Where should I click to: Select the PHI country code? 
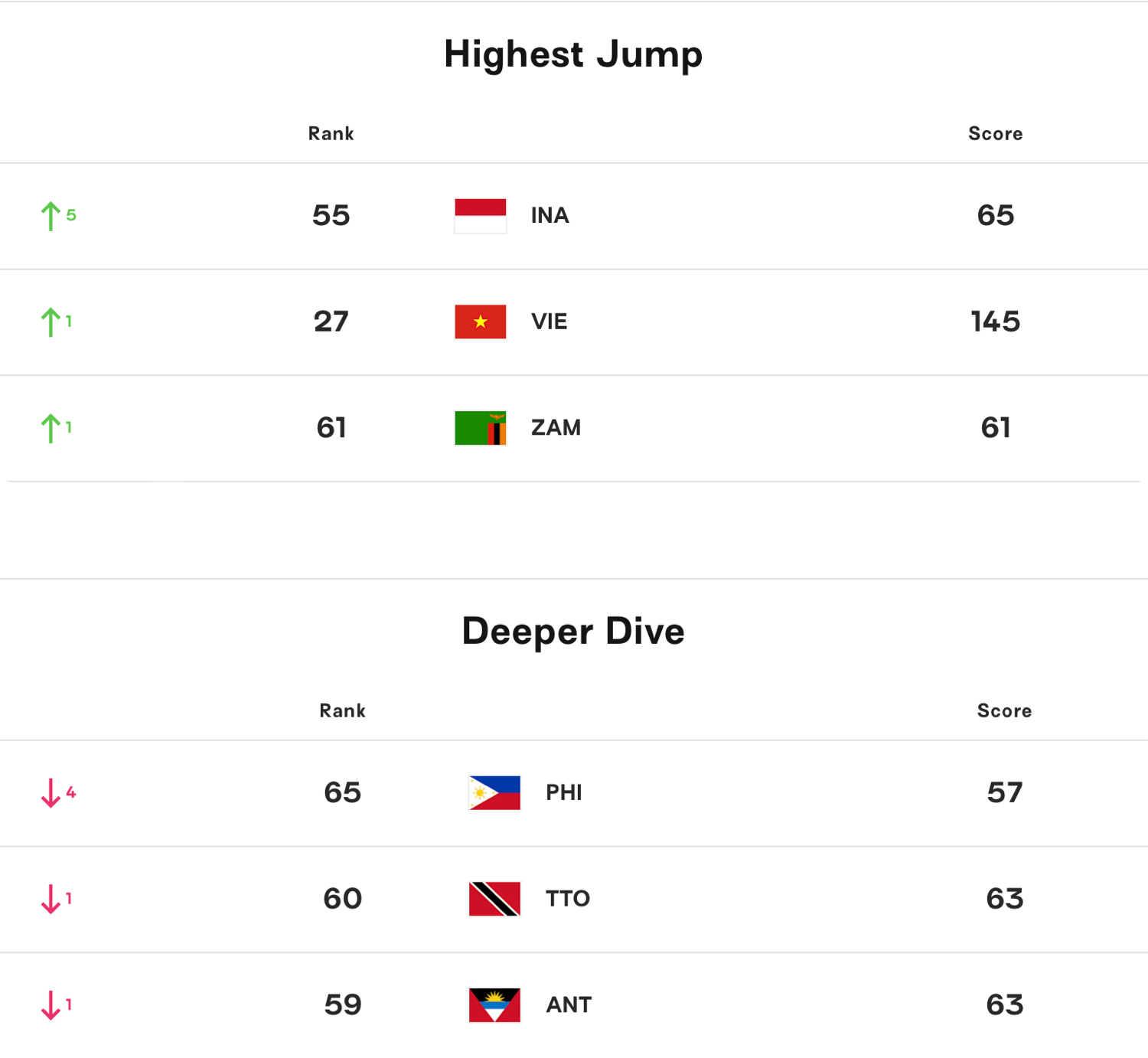point(564,792)
